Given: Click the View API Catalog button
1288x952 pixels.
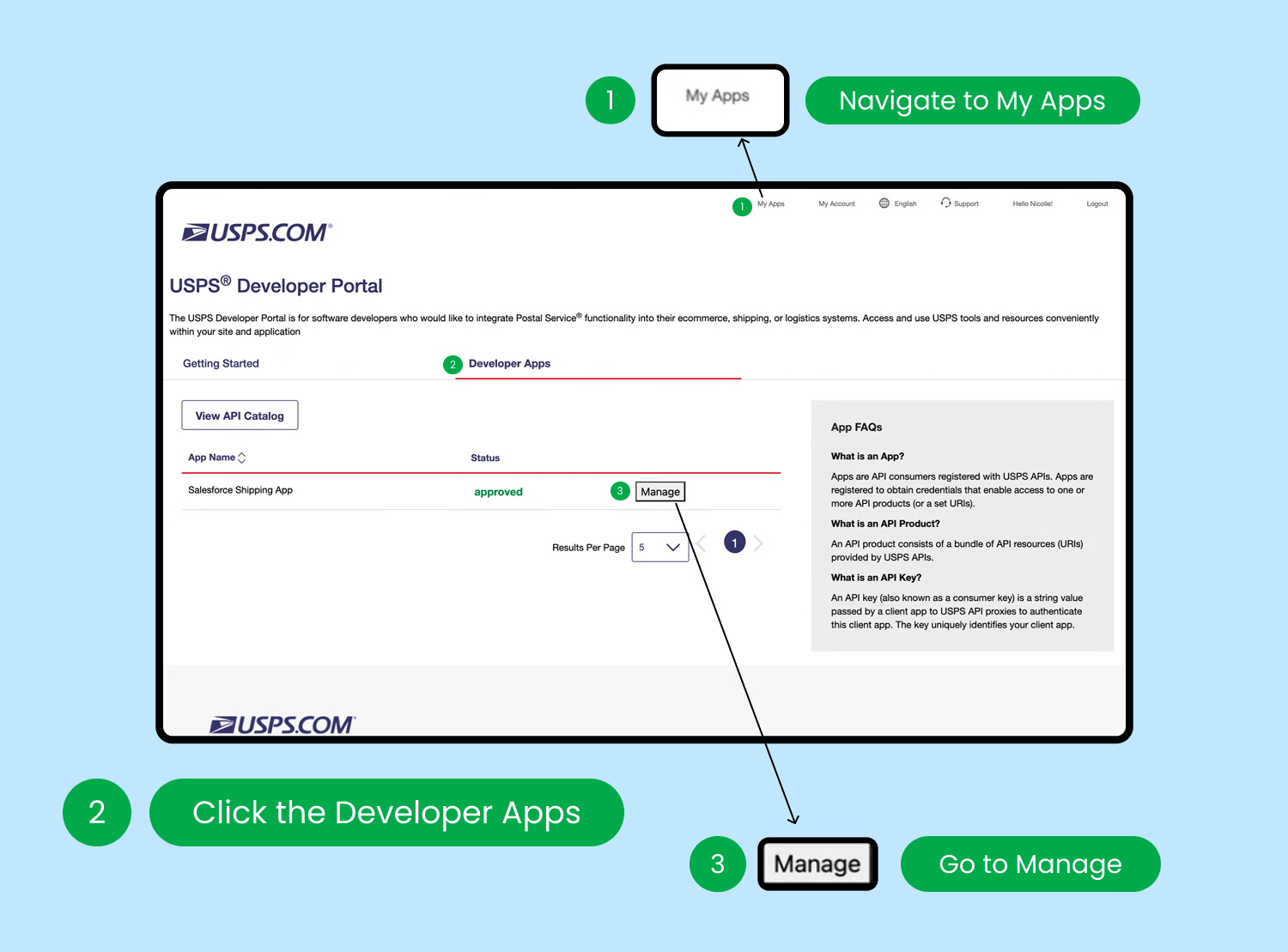Looking at the screenshot, I should (x=240, y=415).
